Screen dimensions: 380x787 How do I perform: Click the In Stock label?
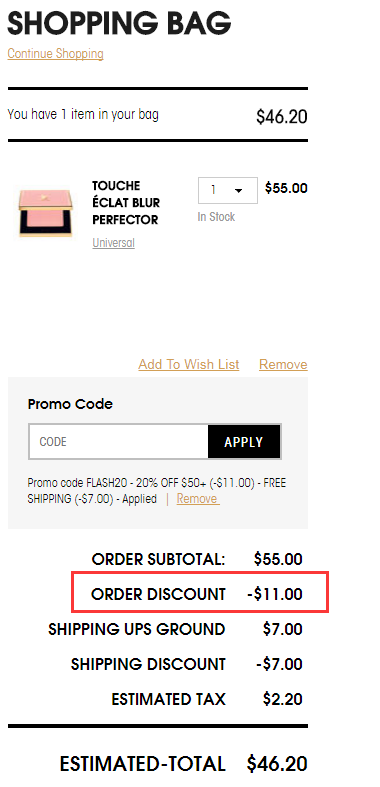click(x=216, y=217)
